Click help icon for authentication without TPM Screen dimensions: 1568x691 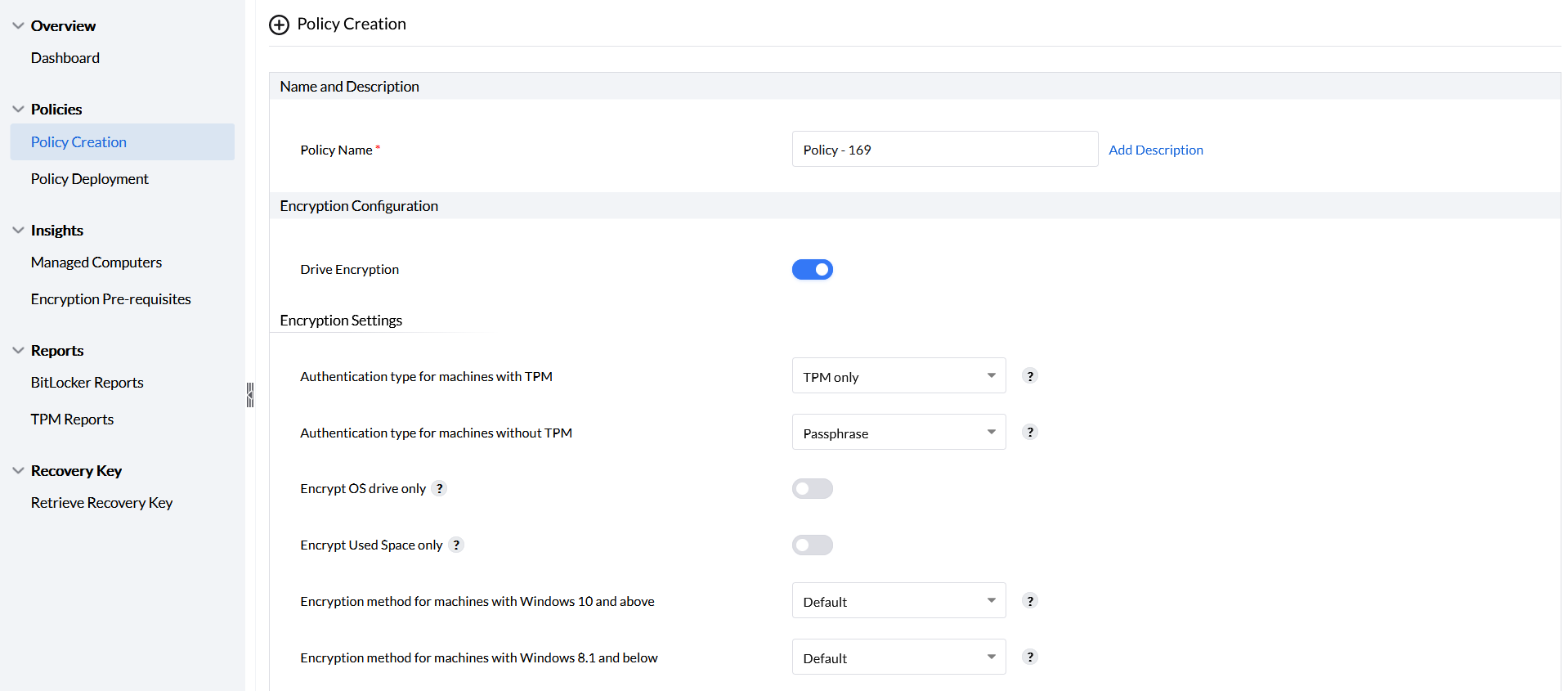pos(1030,433)
